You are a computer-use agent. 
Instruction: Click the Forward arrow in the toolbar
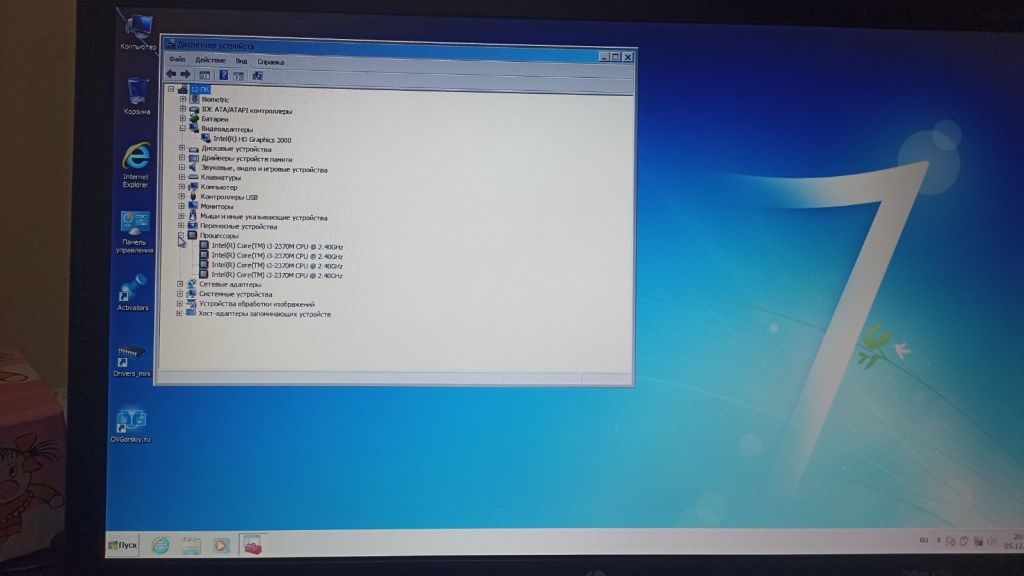click(185, 74)
